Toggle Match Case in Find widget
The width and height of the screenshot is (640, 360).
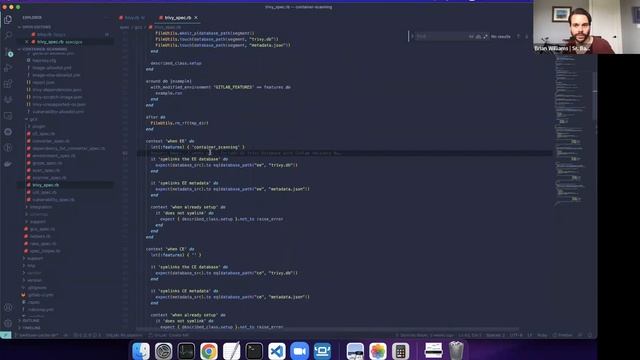point(471,36)
